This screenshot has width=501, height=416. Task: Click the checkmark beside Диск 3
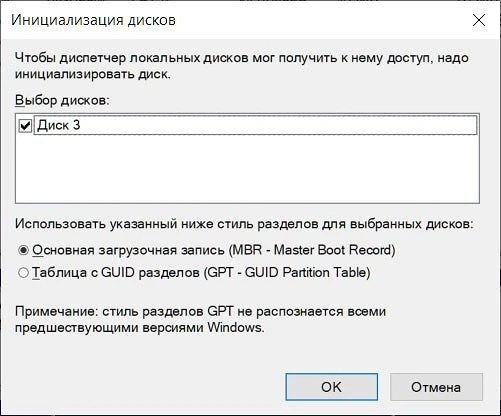tap(25, 126)
